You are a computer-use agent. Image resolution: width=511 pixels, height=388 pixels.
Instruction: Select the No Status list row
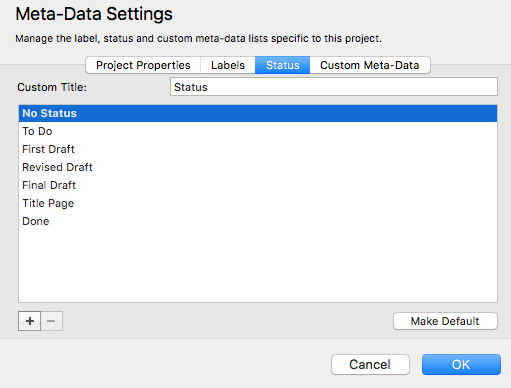[258, 113]
